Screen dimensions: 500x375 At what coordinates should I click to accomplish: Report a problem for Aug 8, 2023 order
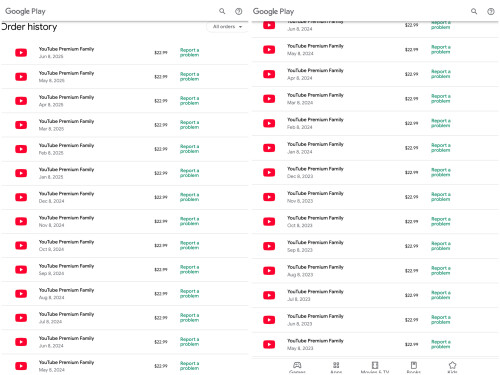point(441,270)
